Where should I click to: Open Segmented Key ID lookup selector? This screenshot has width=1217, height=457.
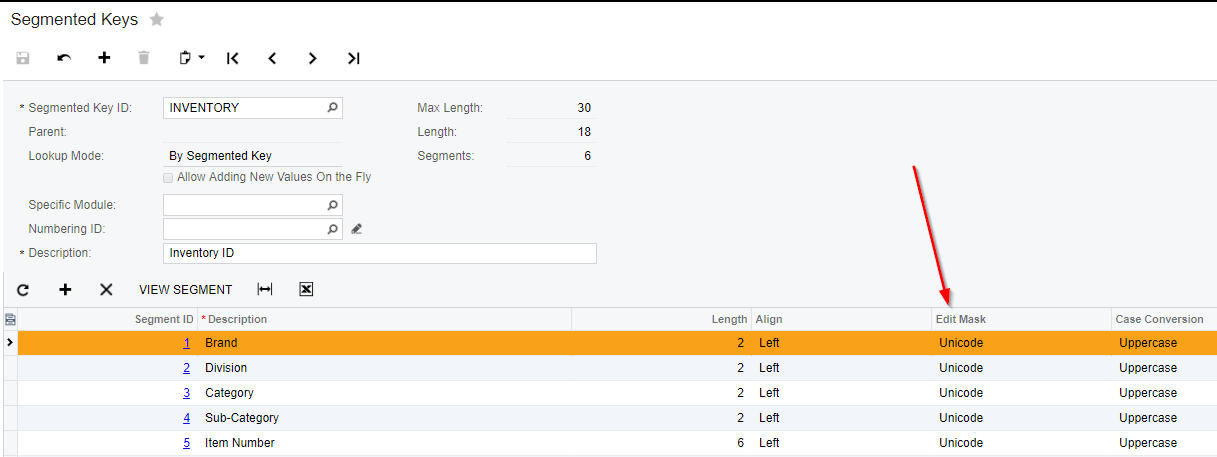pyautogui.click(x=333, y=108)
